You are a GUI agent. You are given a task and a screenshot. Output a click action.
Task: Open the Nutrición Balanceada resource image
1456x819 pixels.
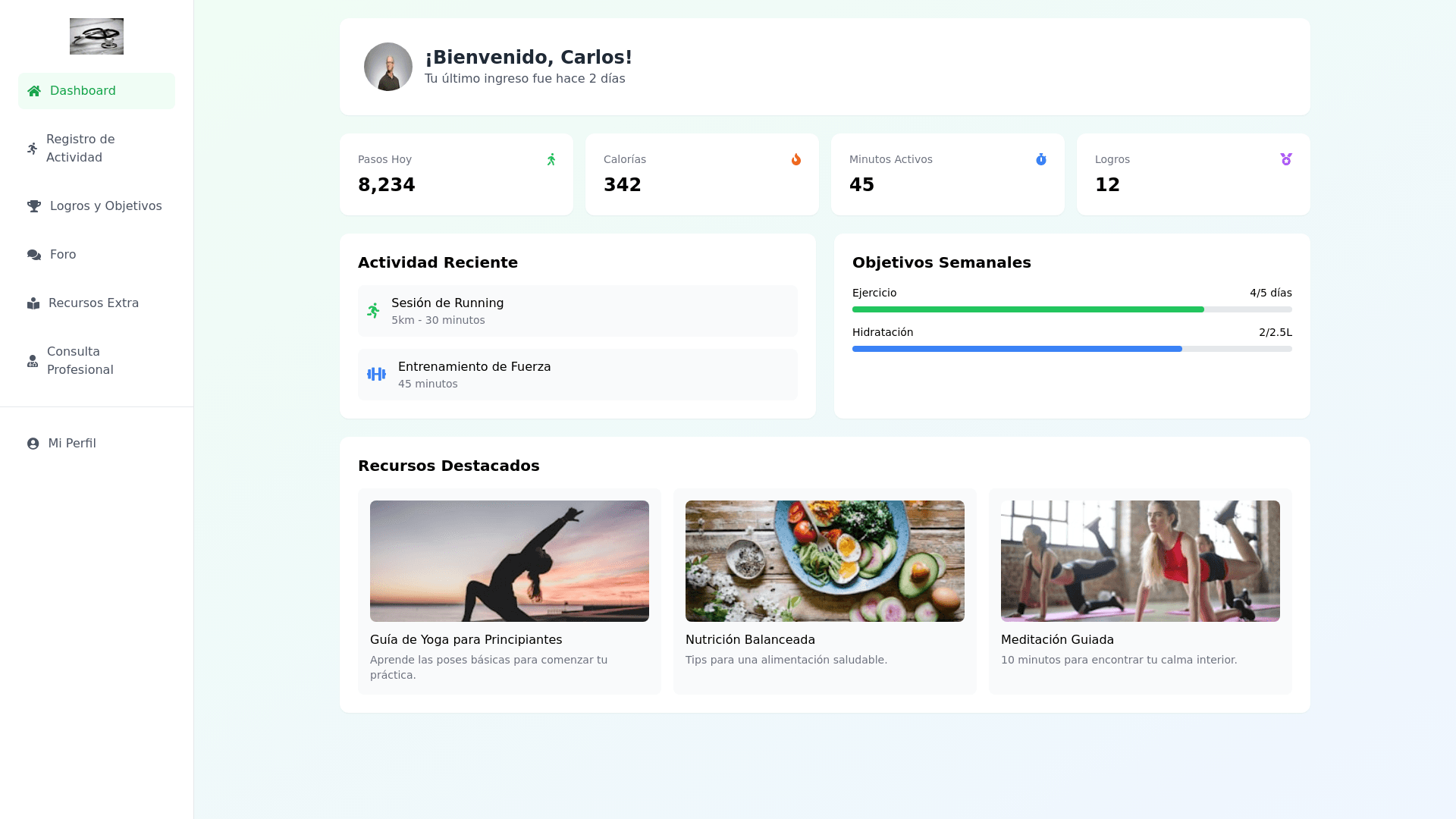(x=825, y=561)
